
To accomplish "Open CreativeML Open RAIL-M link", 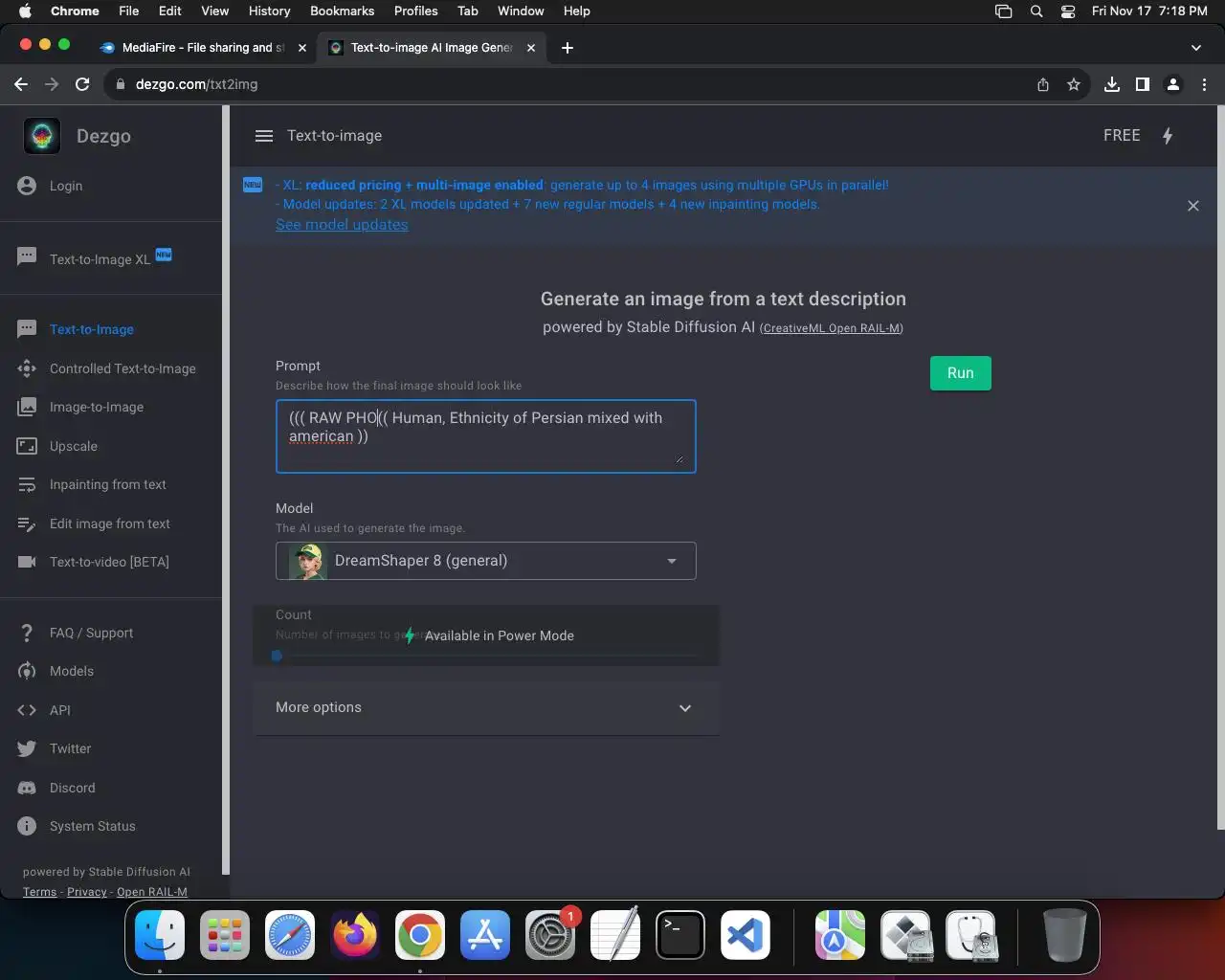I will pyautogui.click(x=832, y=328).
